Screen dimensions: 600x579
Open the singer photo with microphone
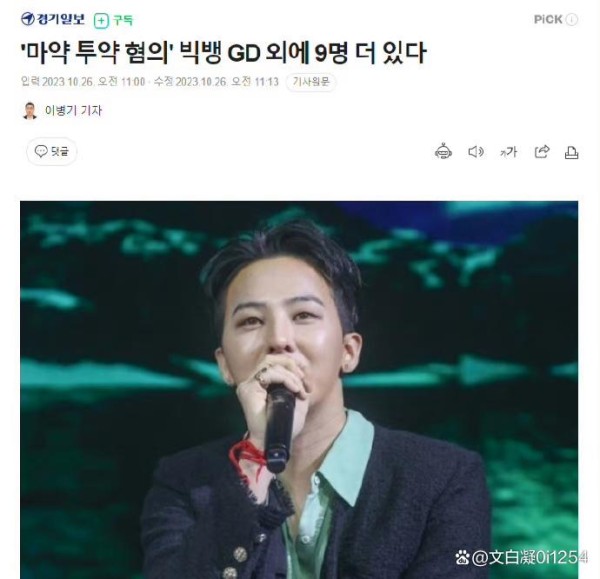[299, 390]
